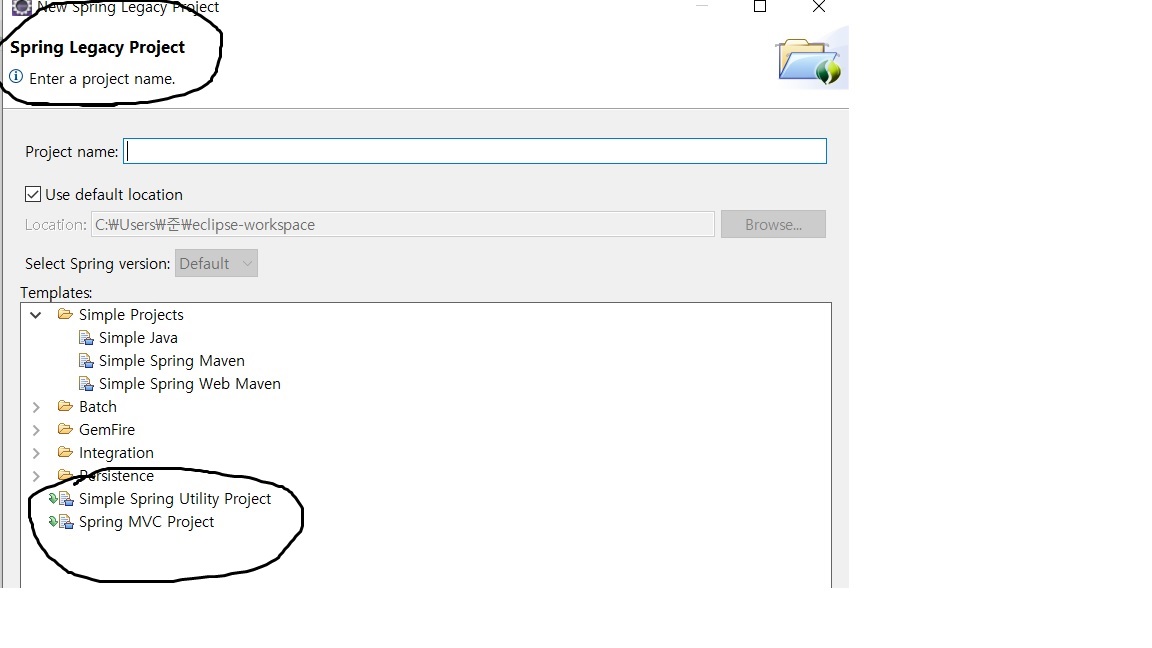Click the Eclipse icon in title bar
1152x648 pixels.
click(22, 7)
